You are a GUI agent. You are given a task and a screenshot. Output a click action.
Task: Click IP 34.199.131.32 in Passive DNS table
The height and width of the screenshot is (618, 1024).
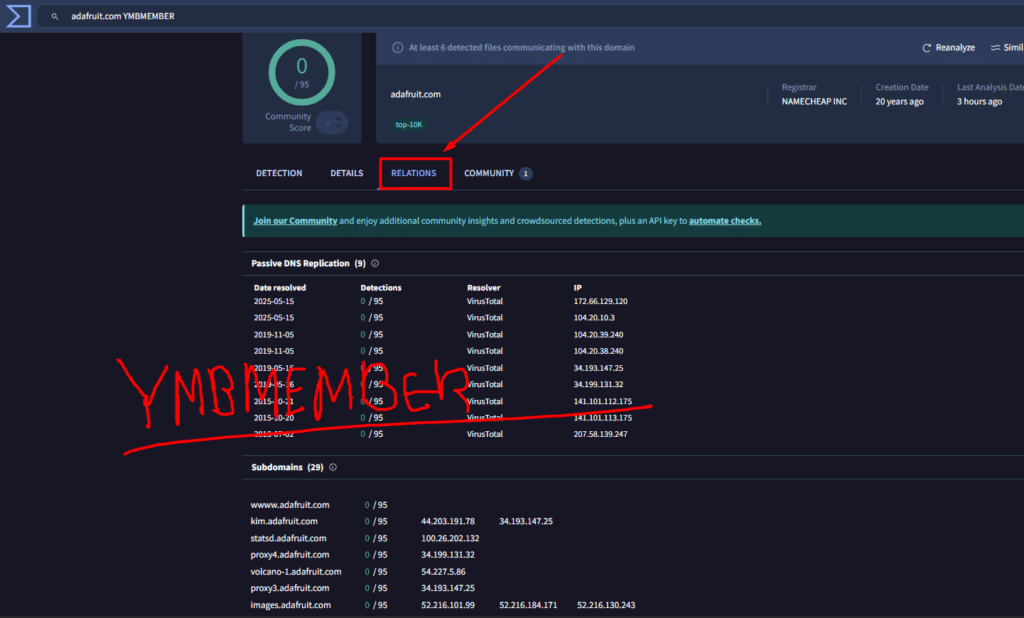[598, 384]
